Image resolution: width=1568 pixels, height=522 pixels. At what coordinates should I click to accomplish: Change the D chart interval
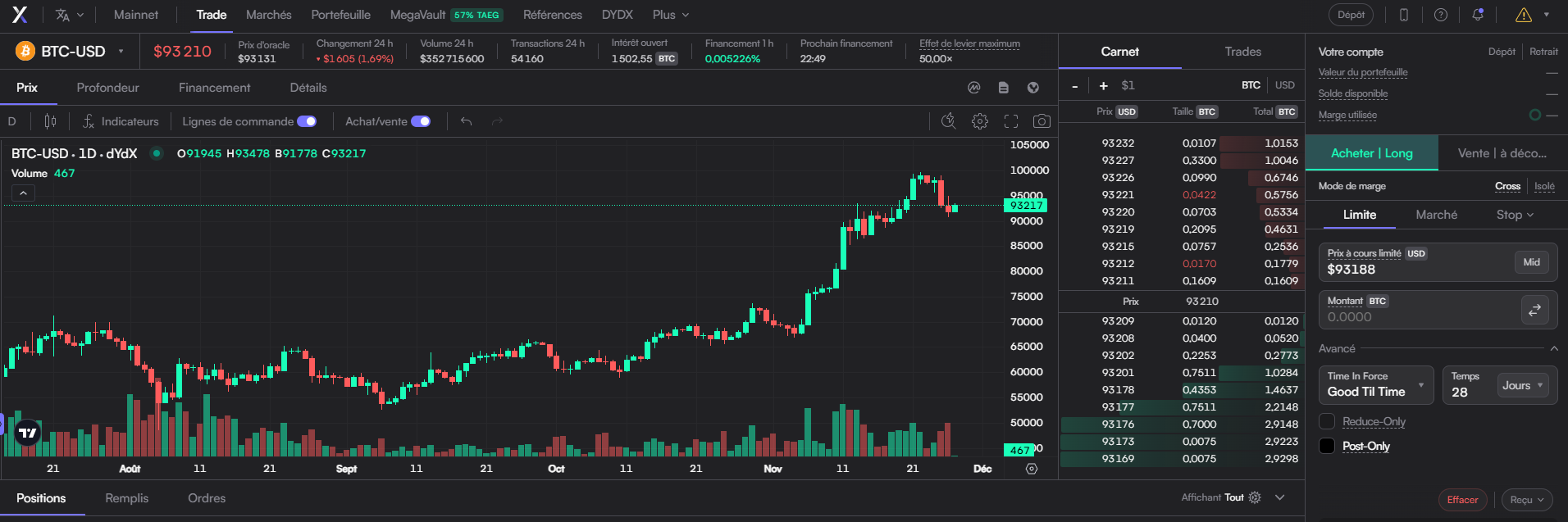coord(12,121)
